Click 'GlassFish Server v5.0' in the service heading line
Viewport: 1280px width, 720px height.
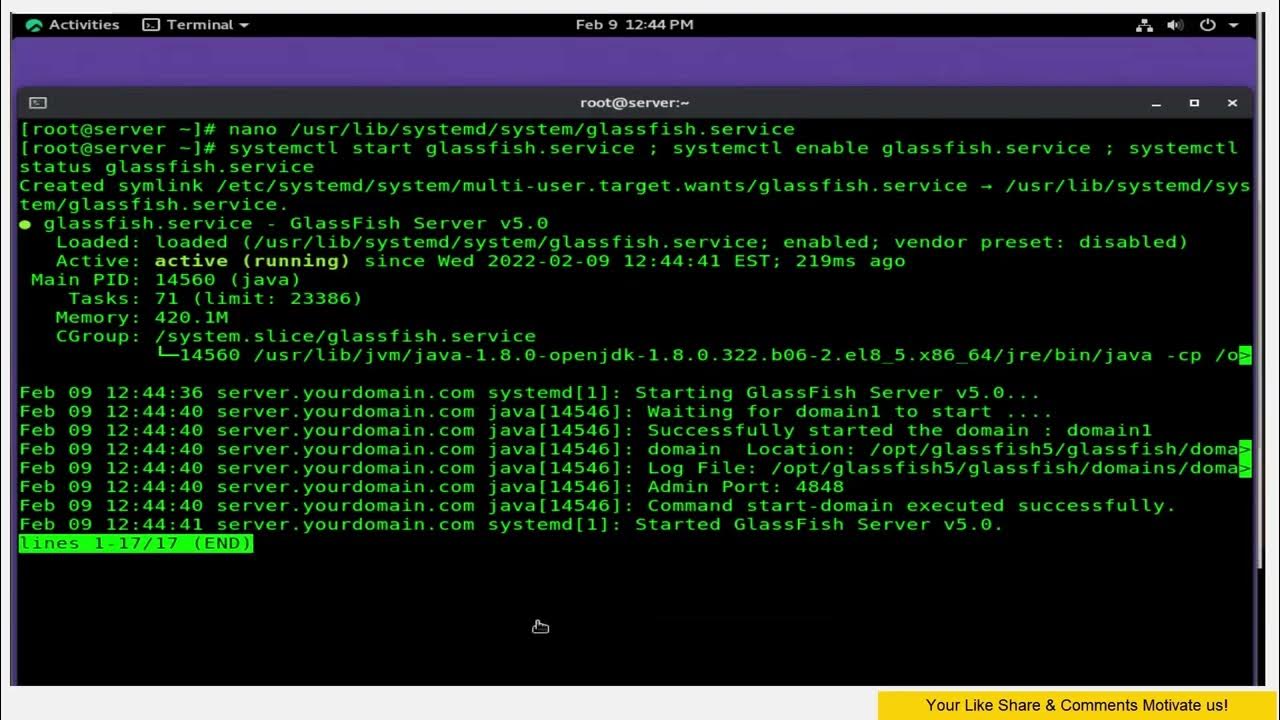(x=419, y=223)
